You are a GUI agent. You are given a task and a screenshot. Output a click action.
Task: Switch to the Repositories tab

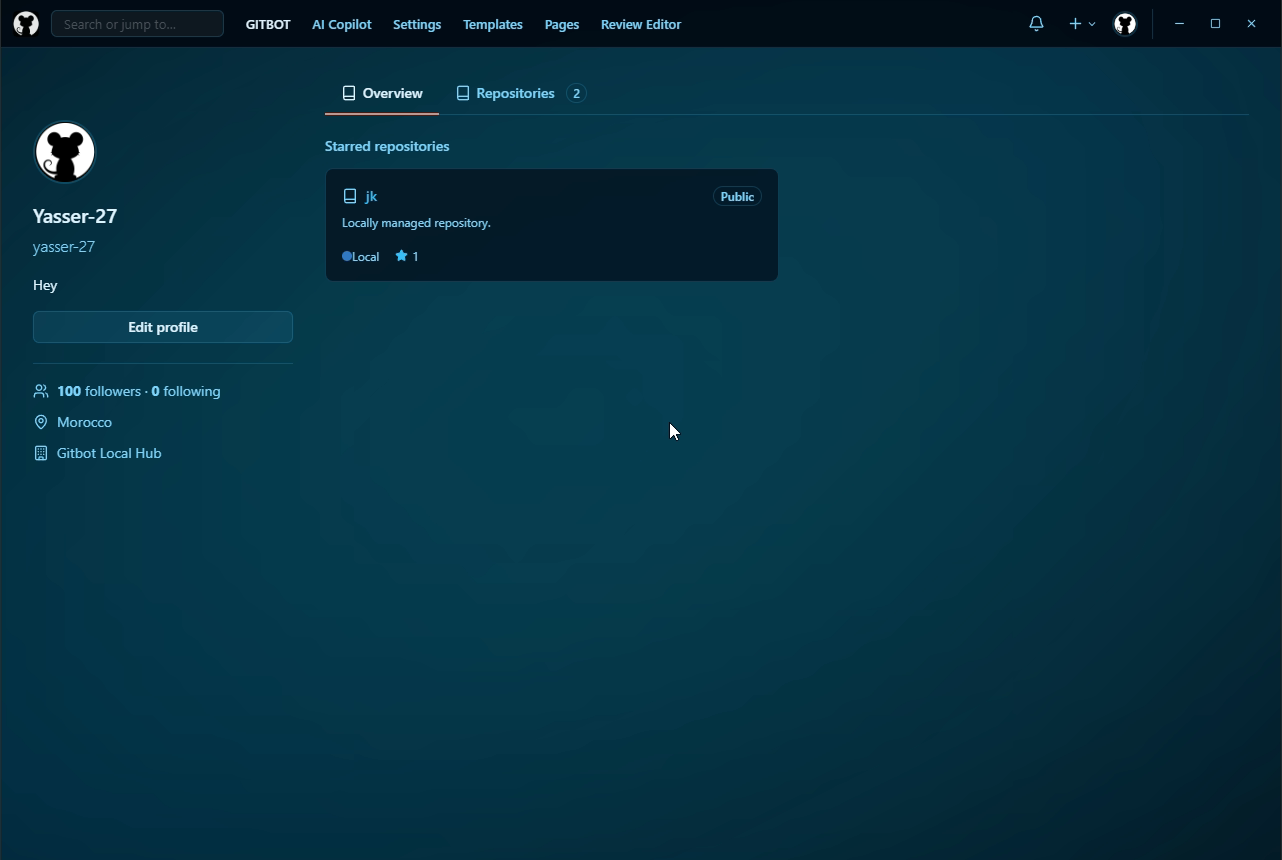[x=514, y=93]
